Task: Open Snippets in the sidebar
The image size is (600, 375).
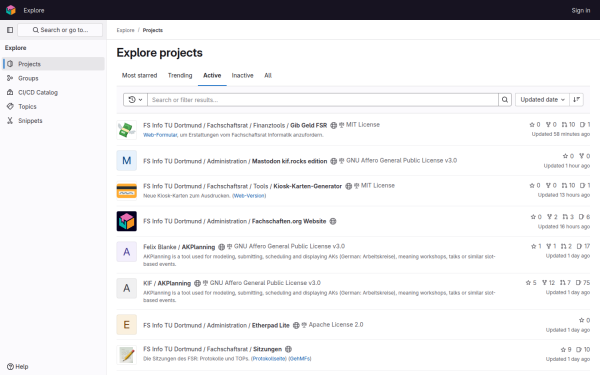Action: click(54, 121)
